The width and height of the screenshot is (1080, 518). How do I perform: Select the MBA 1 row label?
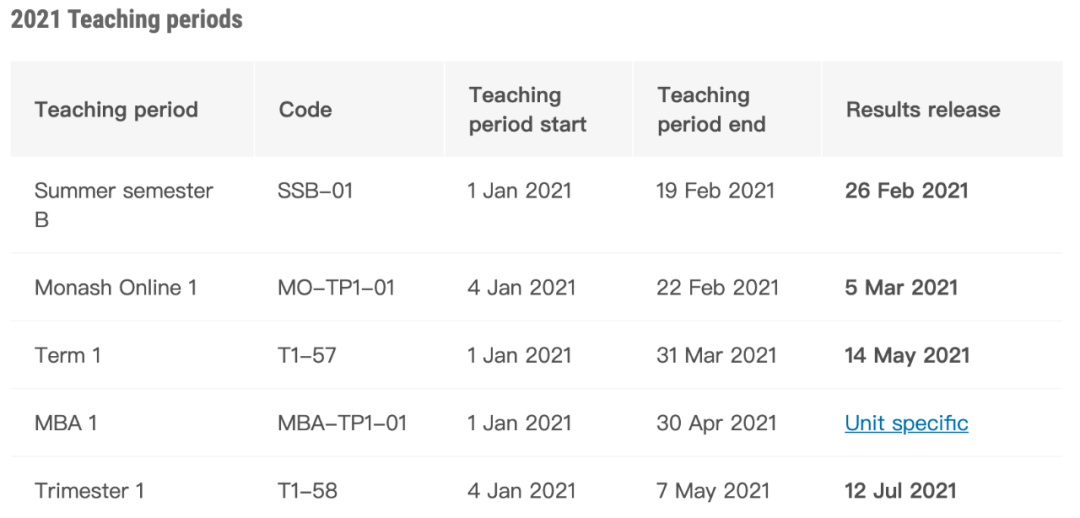point(65,423)
